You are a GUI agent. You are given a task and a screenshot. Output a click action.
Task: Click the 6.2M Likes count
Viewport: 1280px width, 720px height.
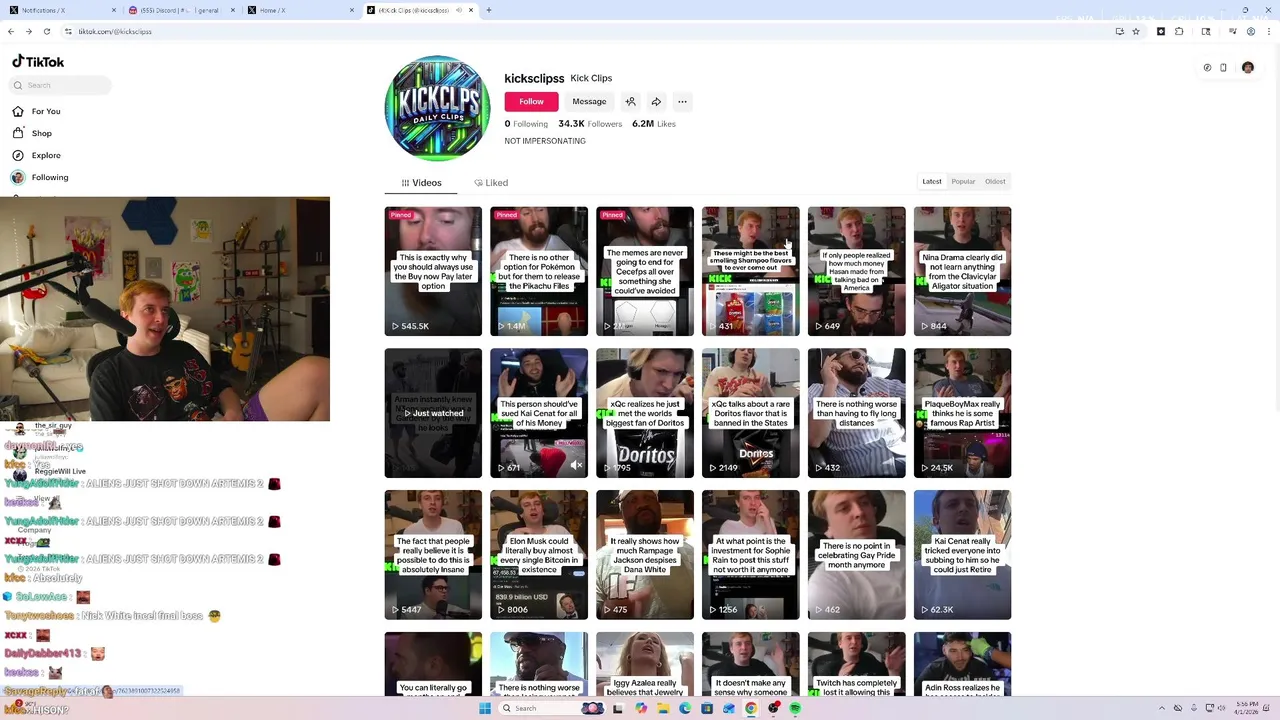[x=654, y=124]
